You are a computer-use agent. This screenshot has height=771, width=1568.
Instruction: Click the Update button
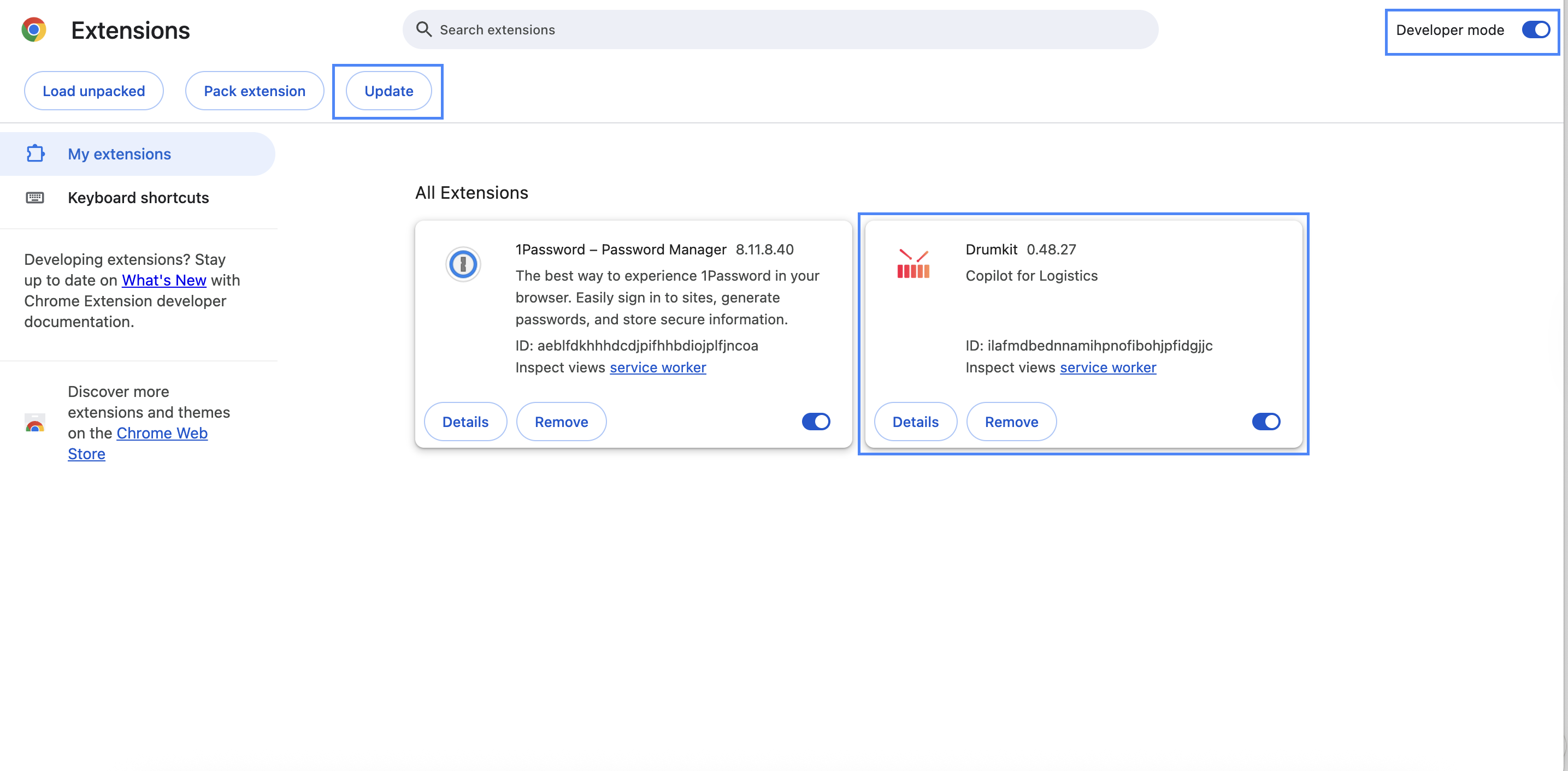click(x=388, y=91)
